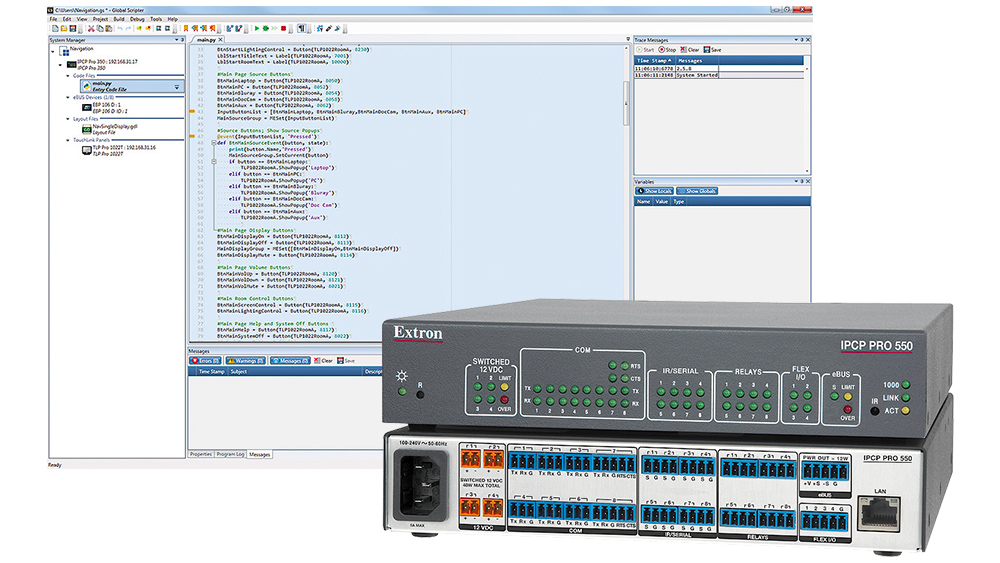
Task: Click Save in the Messages panel
Action: [346, 360]
